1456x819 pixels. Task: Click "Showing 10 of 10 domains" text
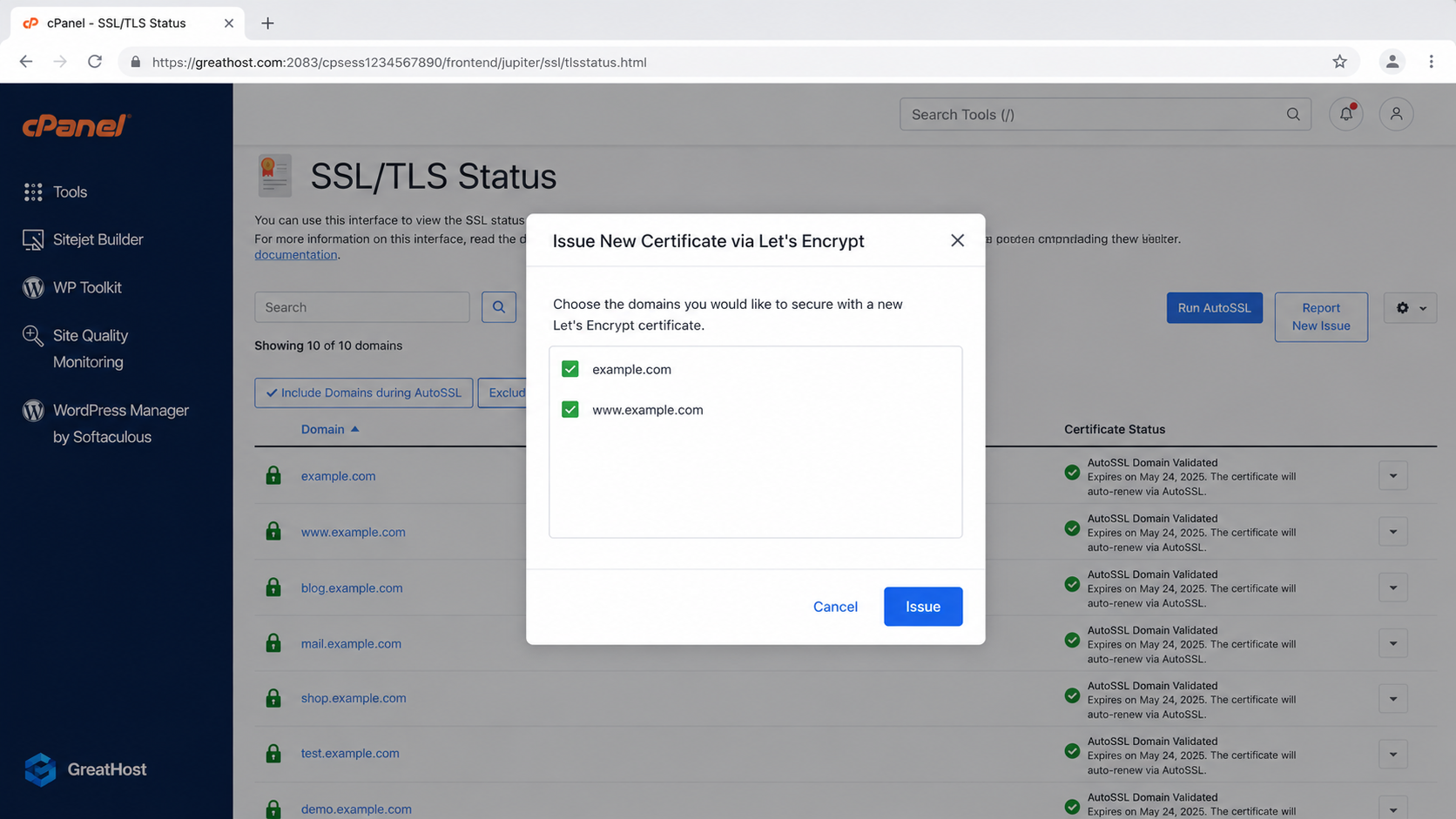pos(328,346)
